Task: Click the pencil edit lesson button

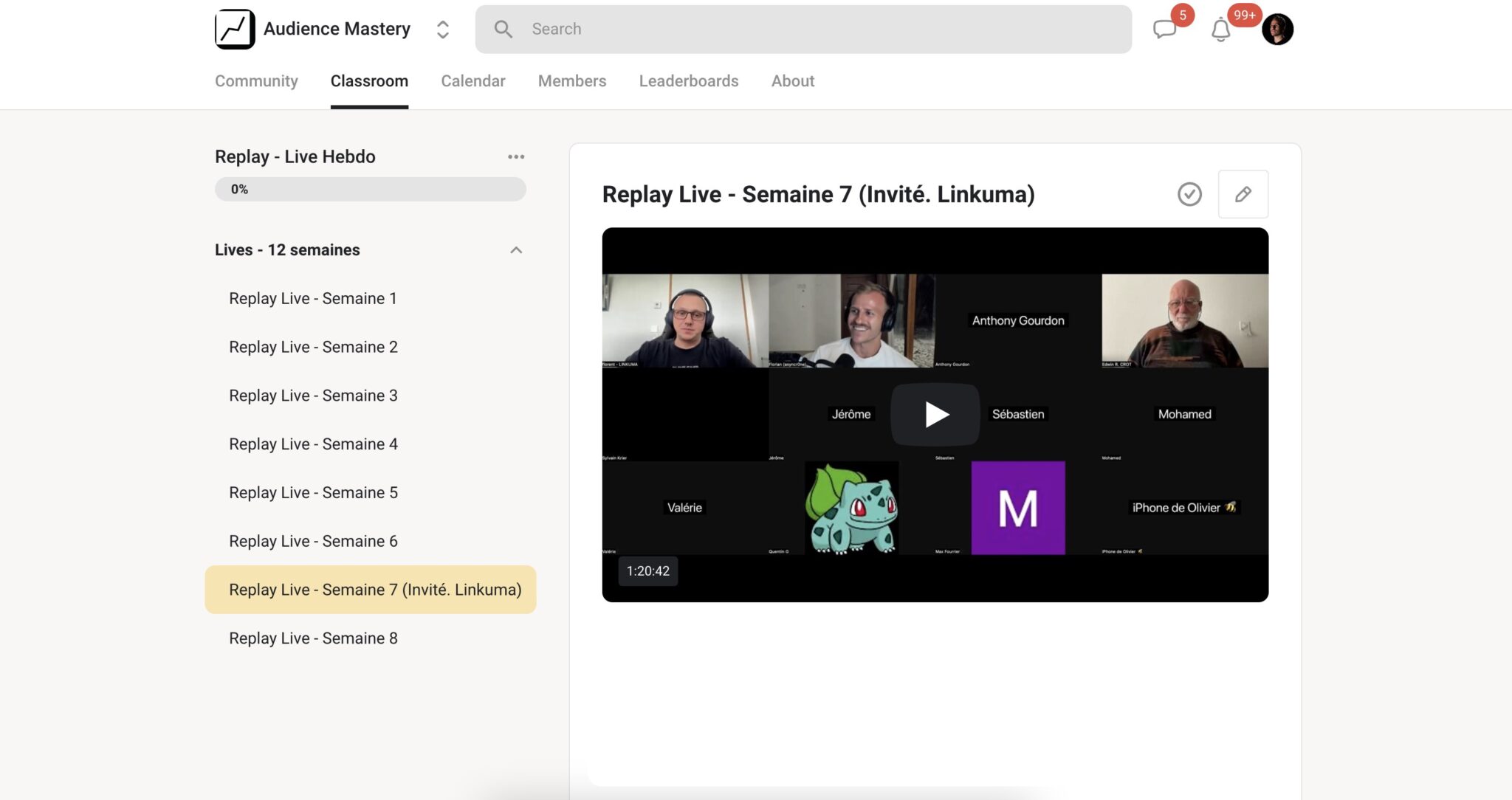Action: (x=1243, y=194)
